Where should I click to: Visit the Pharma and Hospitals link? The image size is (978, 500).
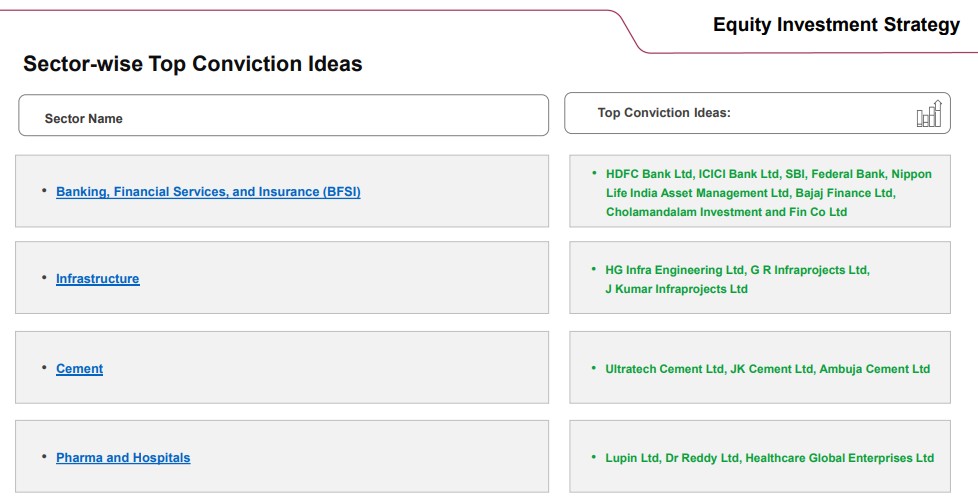[x=123, y=458]
